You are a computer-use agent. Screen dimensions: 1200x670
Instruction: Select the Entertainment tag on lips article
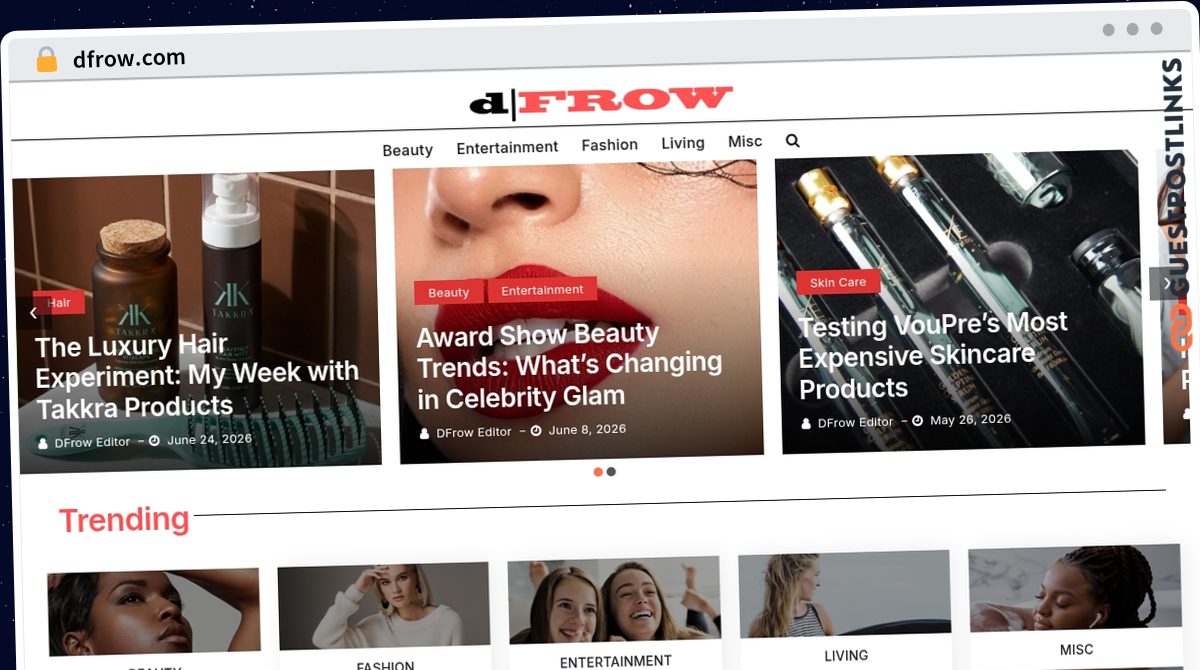[x=542, y=290]
